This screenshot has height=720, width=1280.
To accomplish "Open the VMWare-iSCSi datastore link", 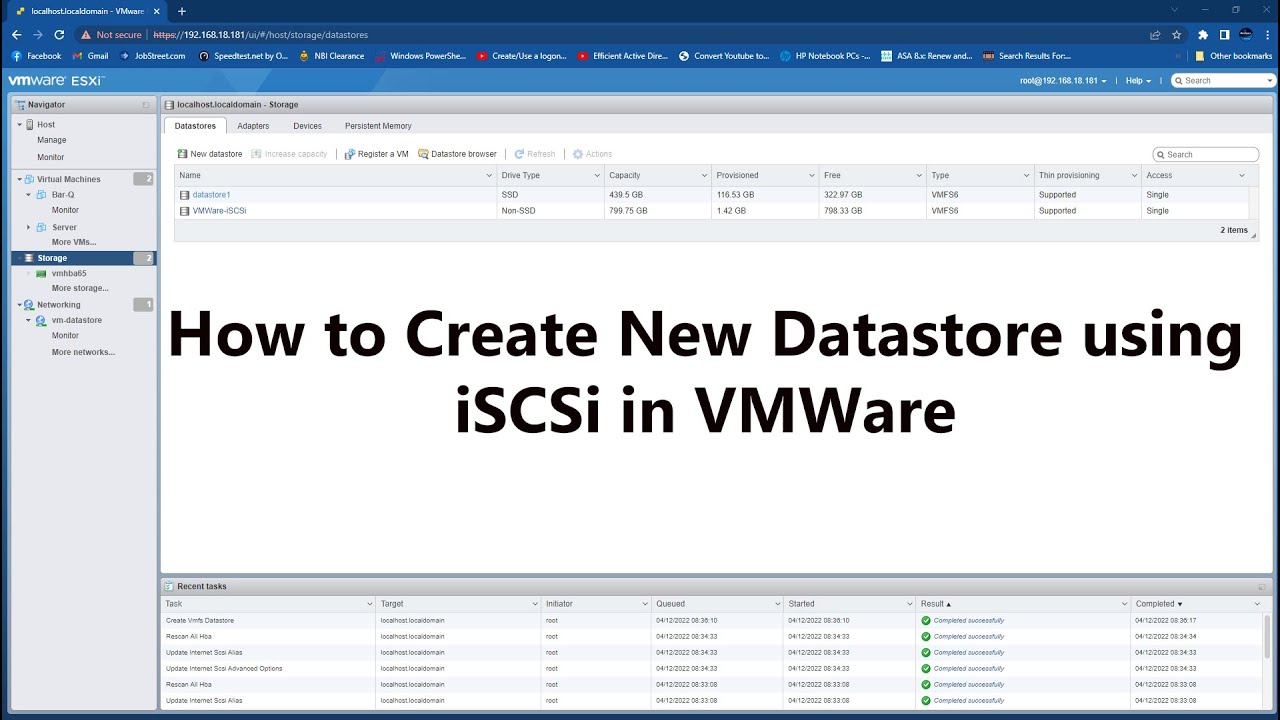I will 219,211.
